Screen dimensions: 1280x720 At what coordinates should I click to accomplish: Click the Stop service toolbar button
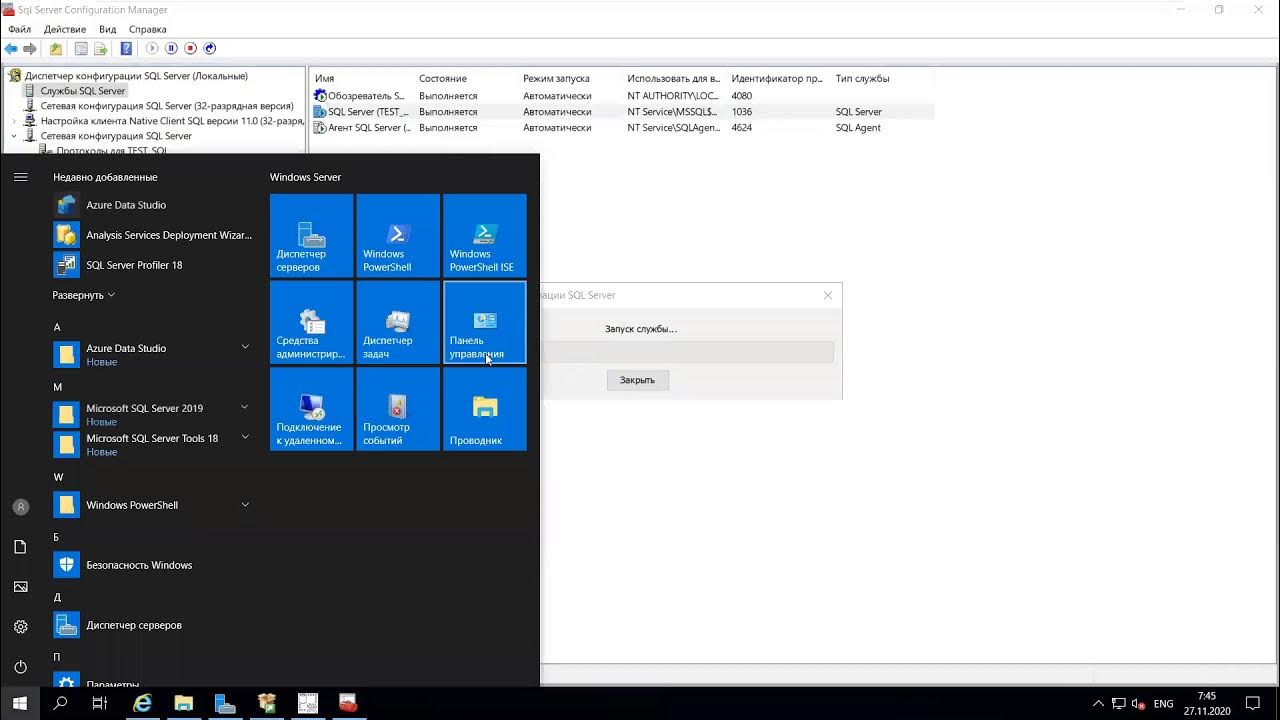point(190,48)
